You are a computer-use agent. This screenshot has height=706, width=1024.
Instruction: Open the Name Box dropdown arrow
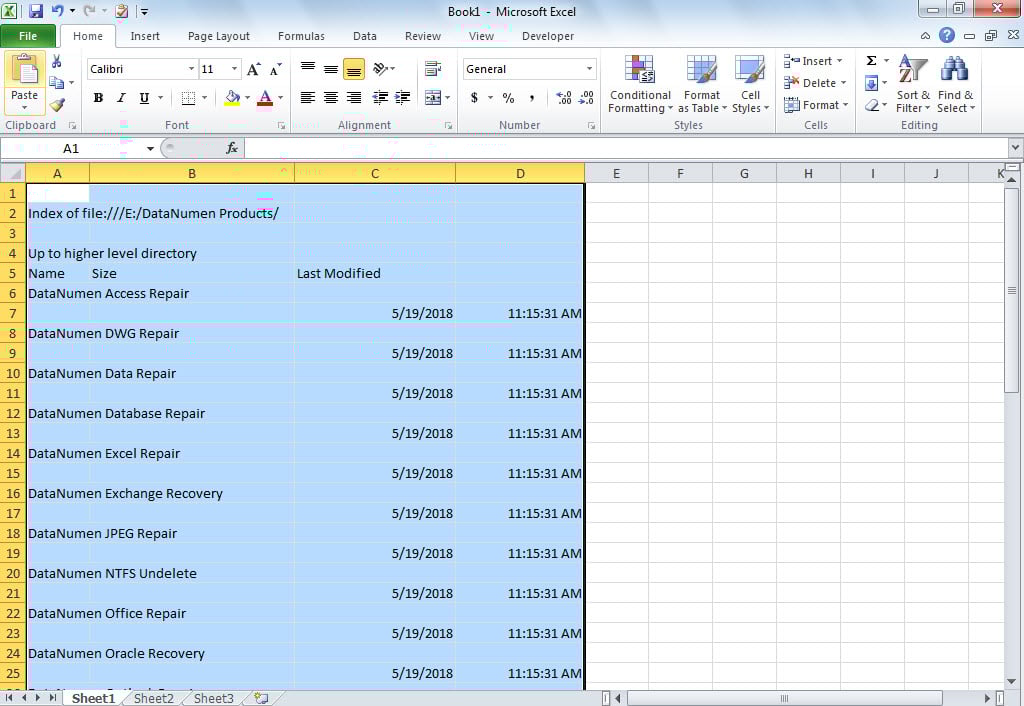point(150,148)
